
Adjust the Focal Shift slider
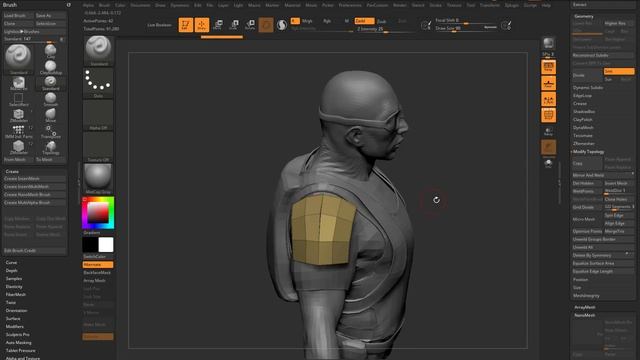(465, 20)
